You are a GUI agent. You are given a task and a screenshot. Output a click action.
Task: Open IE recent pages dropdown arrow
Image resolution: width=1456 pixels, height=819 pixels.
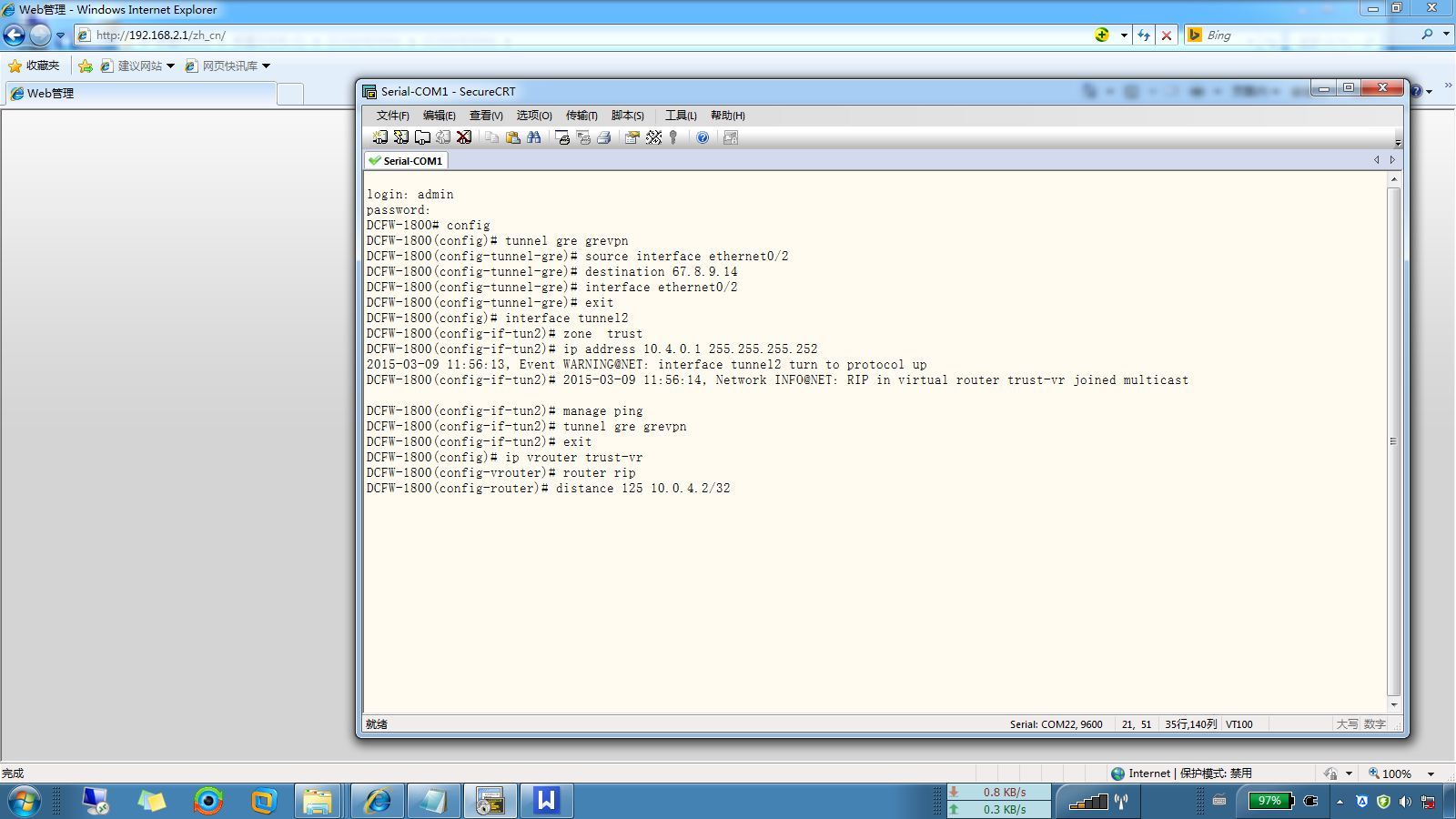tap(60, 36)
